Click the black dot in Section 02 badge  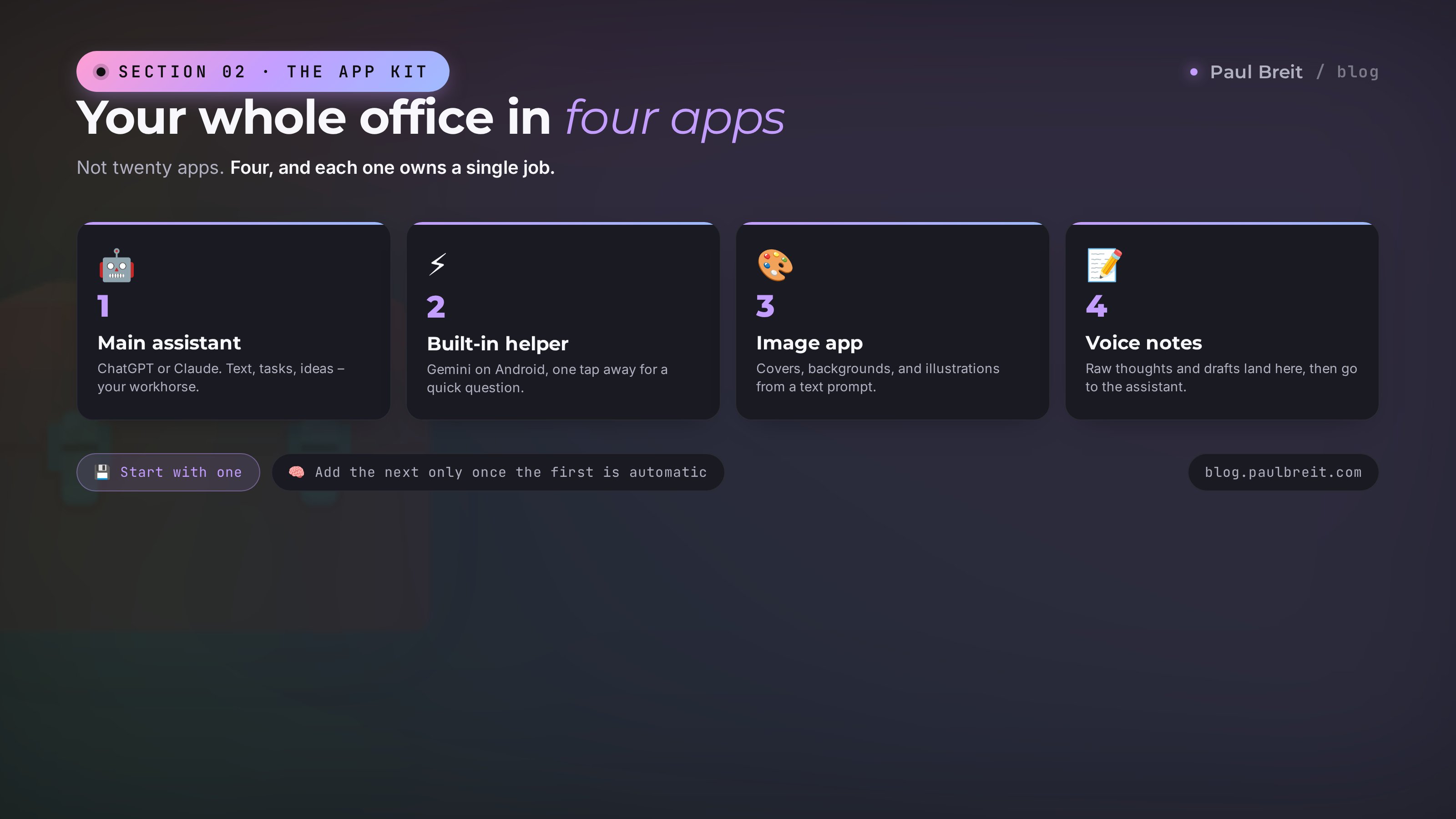tap(101, 72)
